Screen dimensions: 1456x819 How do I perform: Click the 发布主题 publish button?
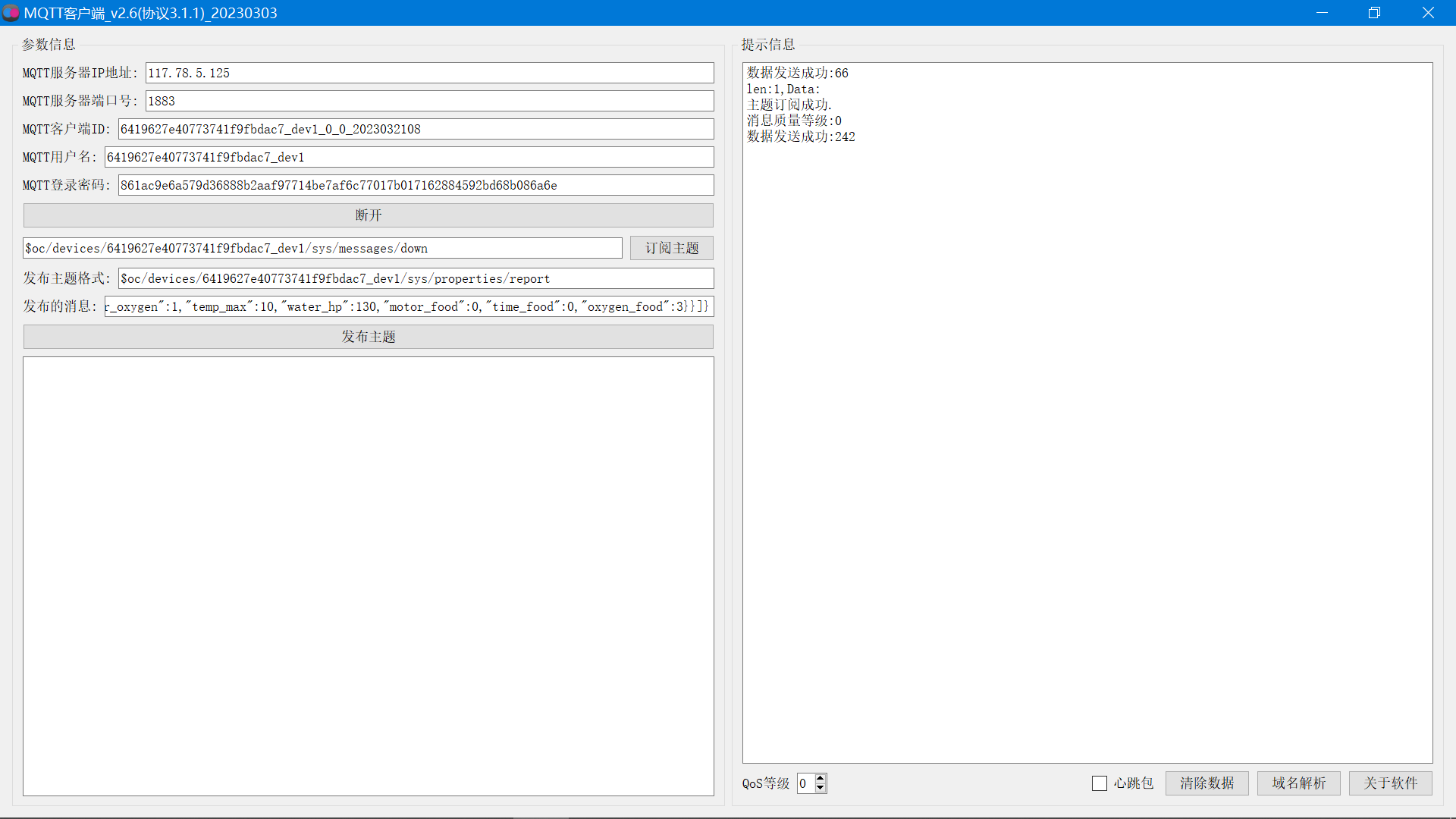(368, 337)
